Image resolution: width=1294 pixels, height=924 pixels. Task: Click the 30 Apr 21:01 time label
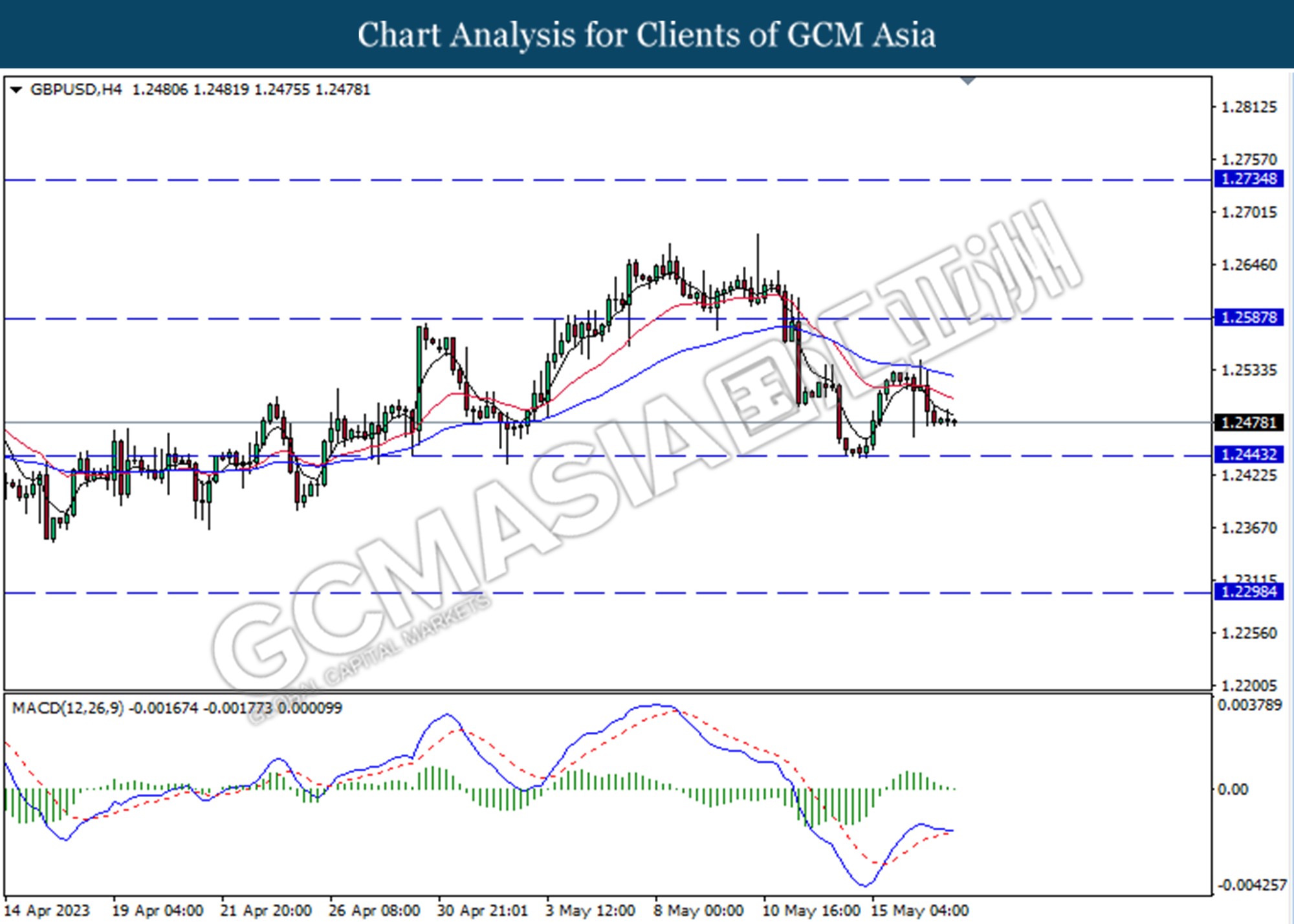tap(483, 911)
